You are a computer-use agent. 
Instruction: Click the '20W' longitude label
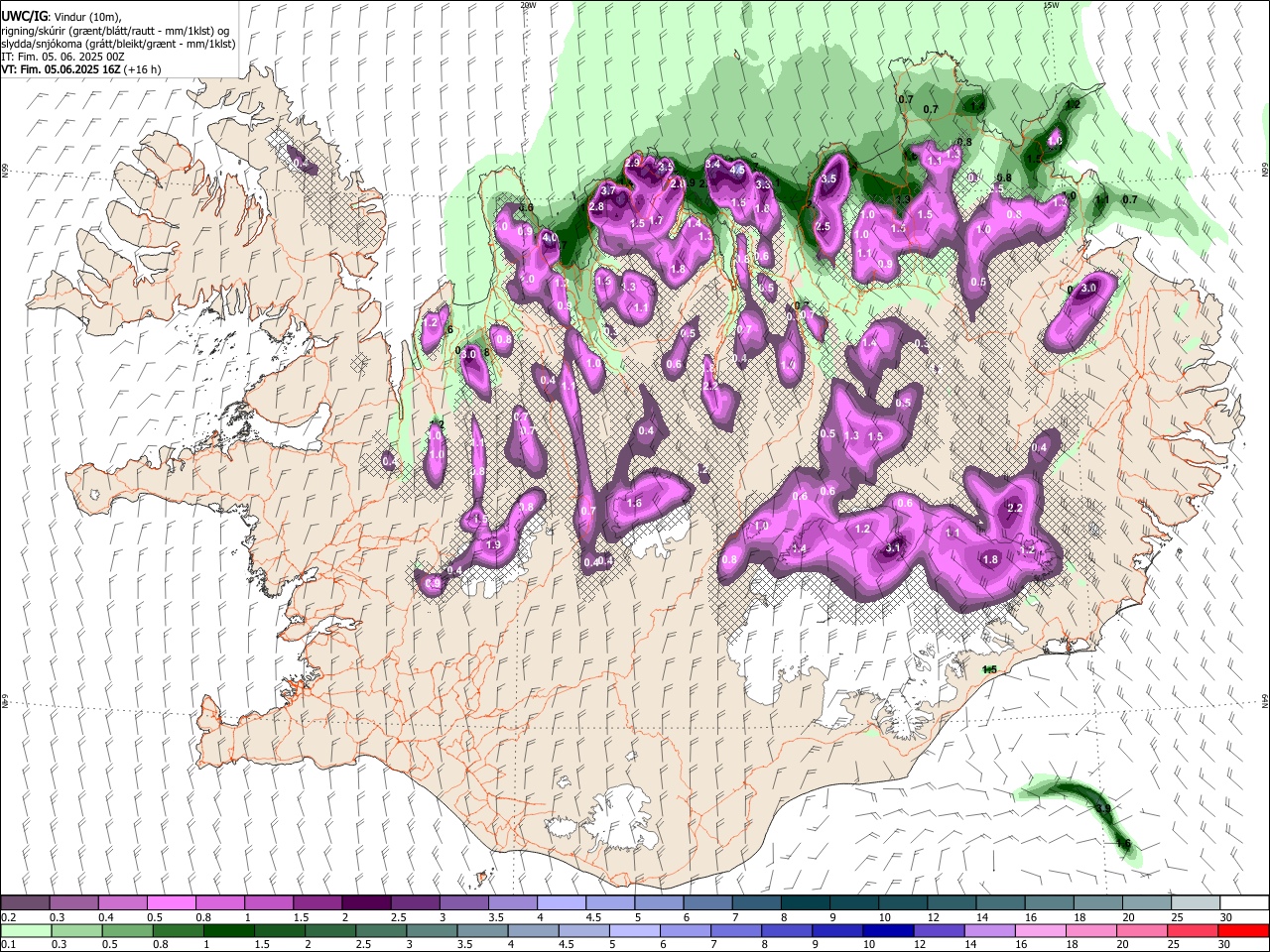[x=528, y=5]
